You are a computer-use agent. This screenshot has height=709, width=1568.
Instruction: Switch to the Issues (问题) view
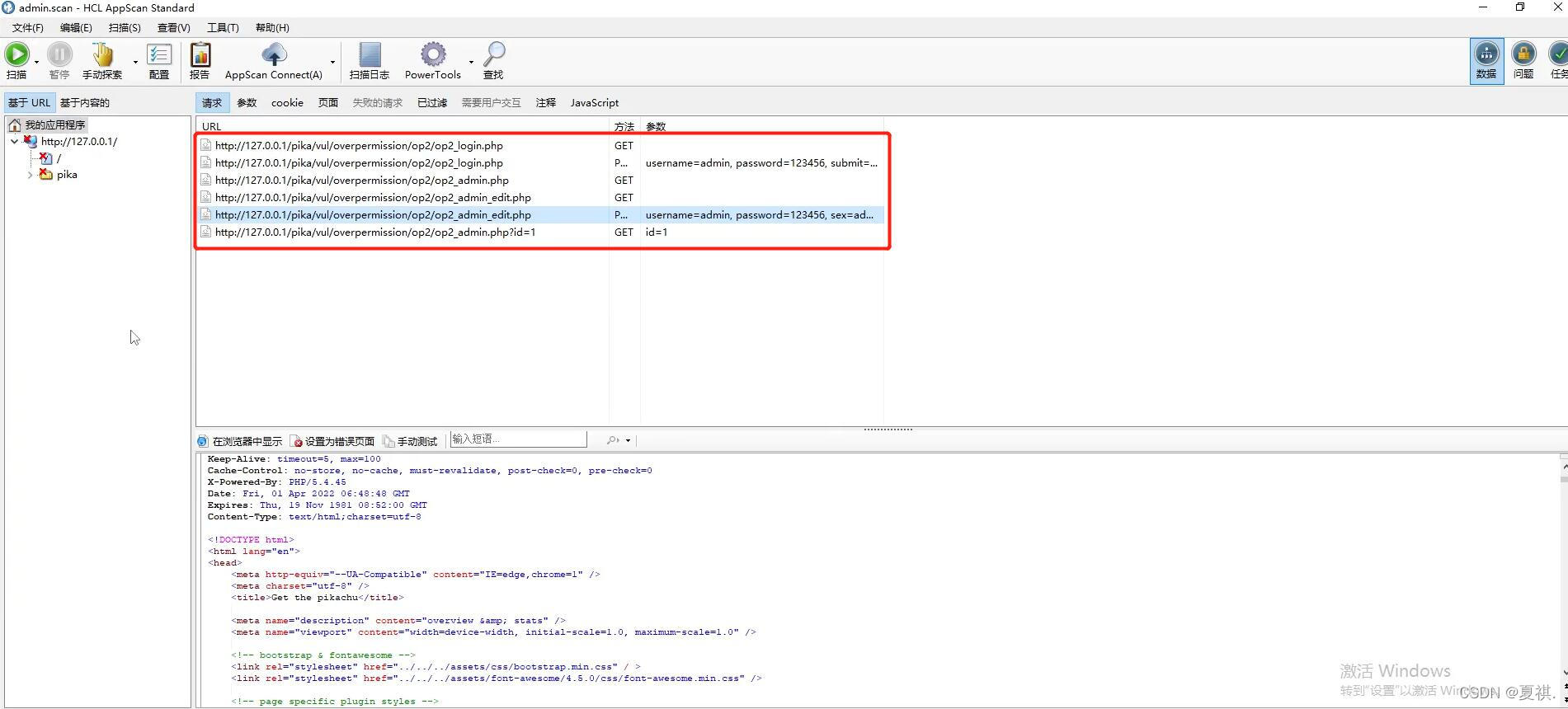tap(1523, 61)
